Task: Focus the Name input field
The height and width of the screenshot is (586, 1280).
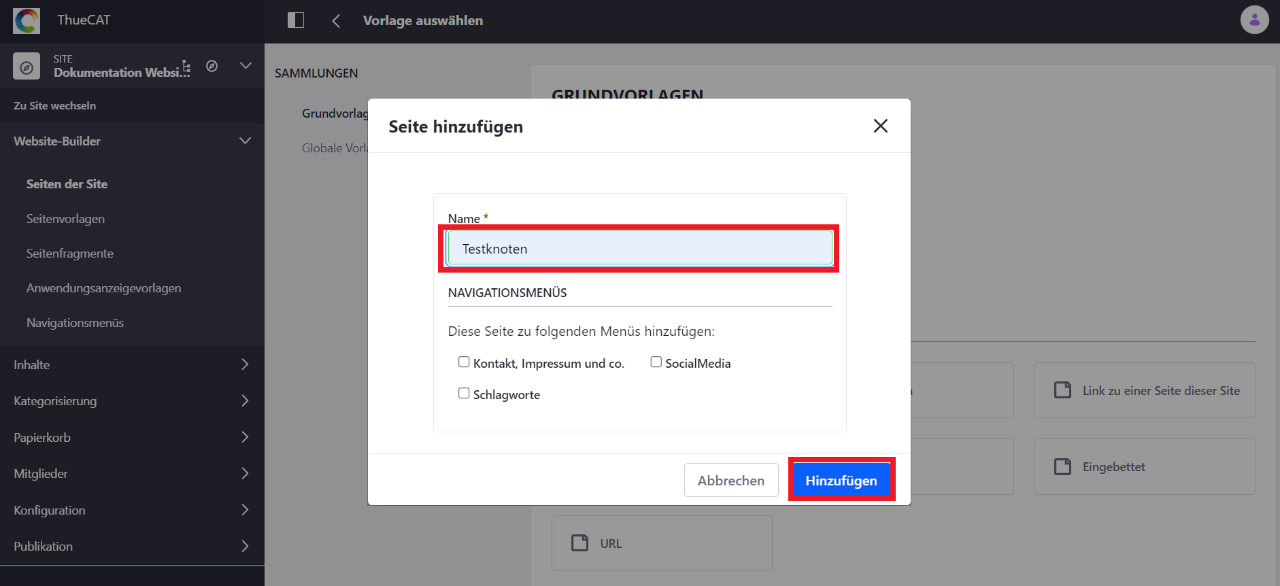Action: pyautogui.click(x=640, y=248)
